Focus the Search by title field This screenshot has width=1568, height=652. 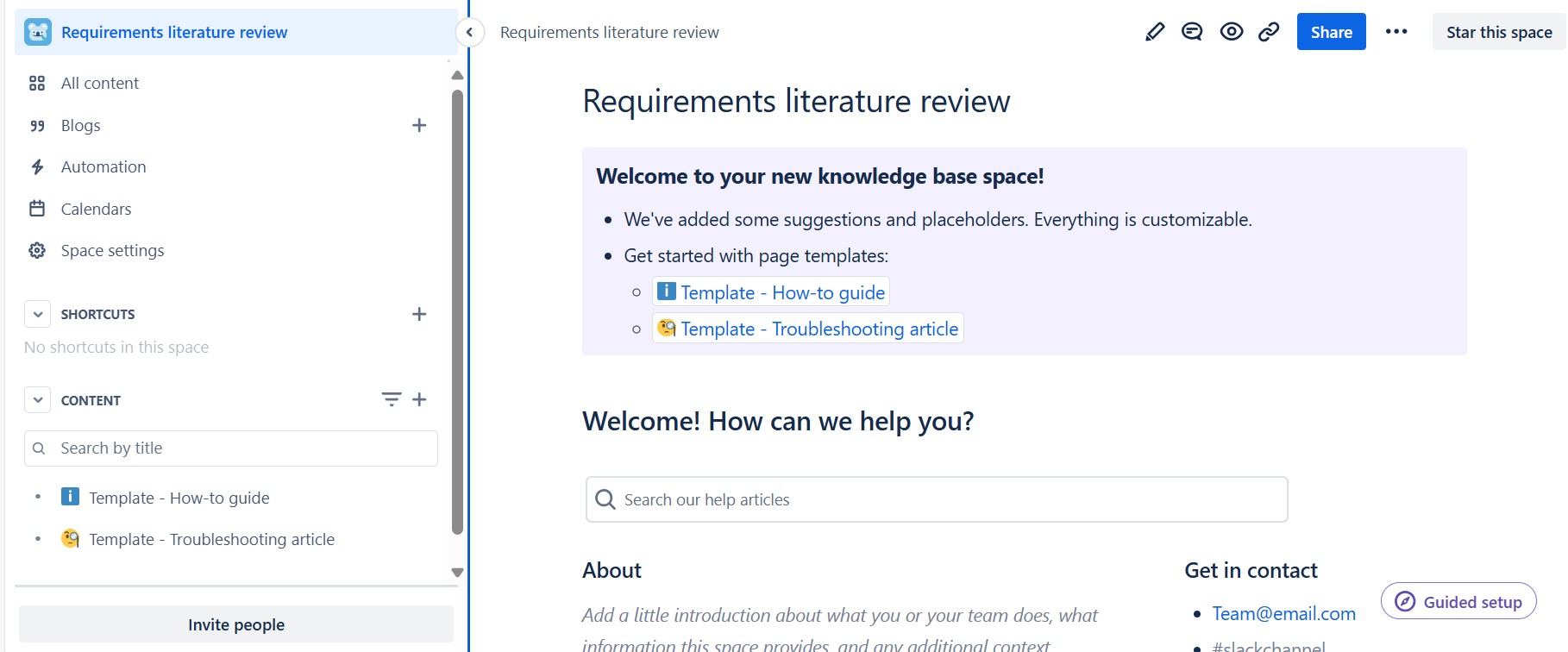(231, 448)
